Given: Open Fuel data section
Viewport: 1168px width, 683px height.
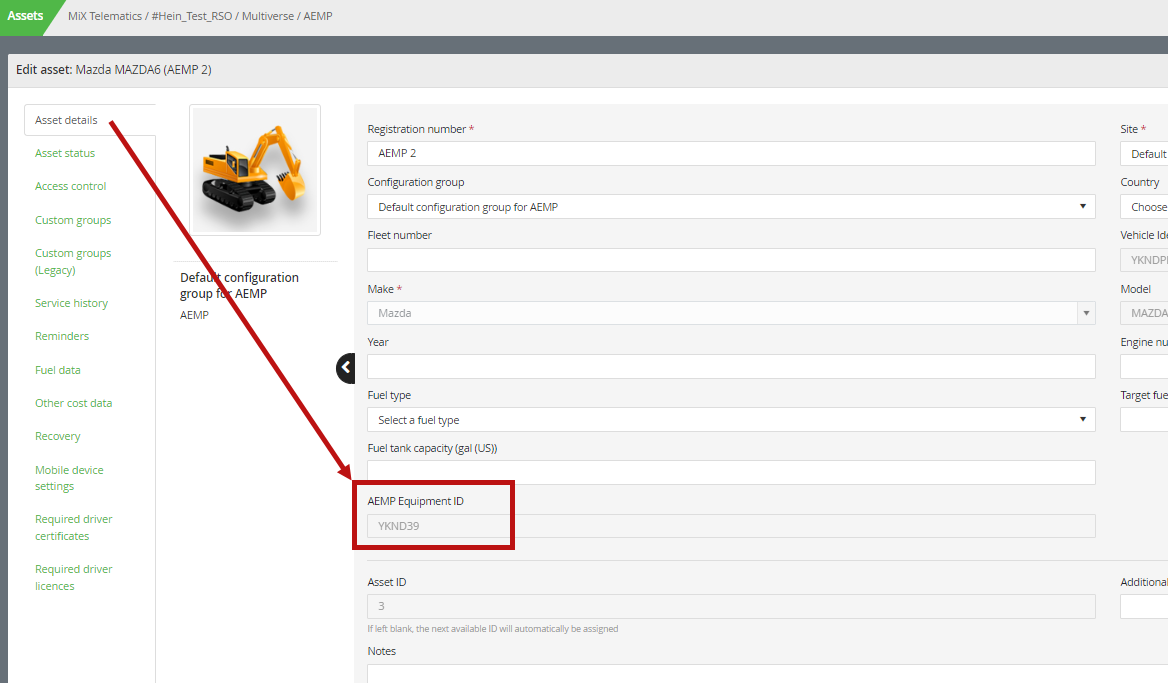Looking at the screenshot, I should [57, 369].
